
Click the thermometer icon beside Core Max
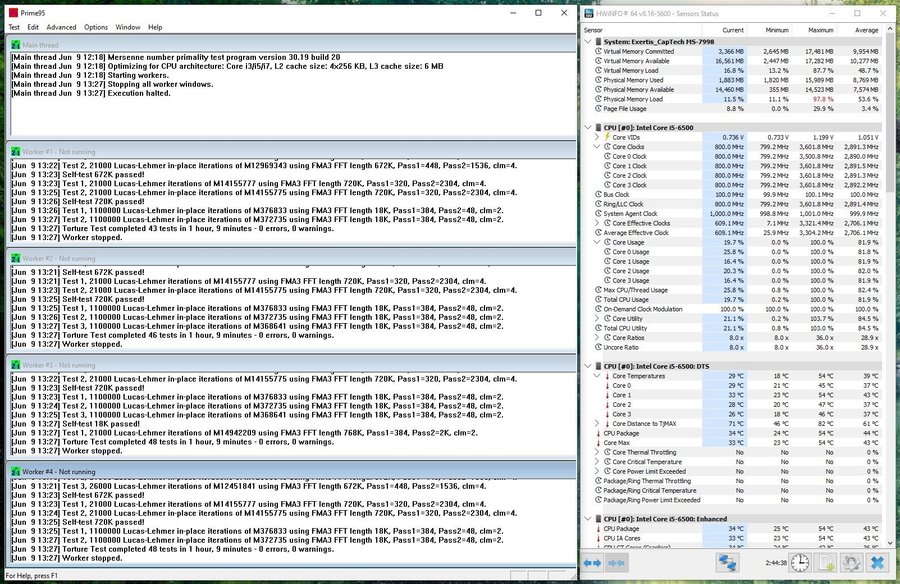tap(598, 443)
